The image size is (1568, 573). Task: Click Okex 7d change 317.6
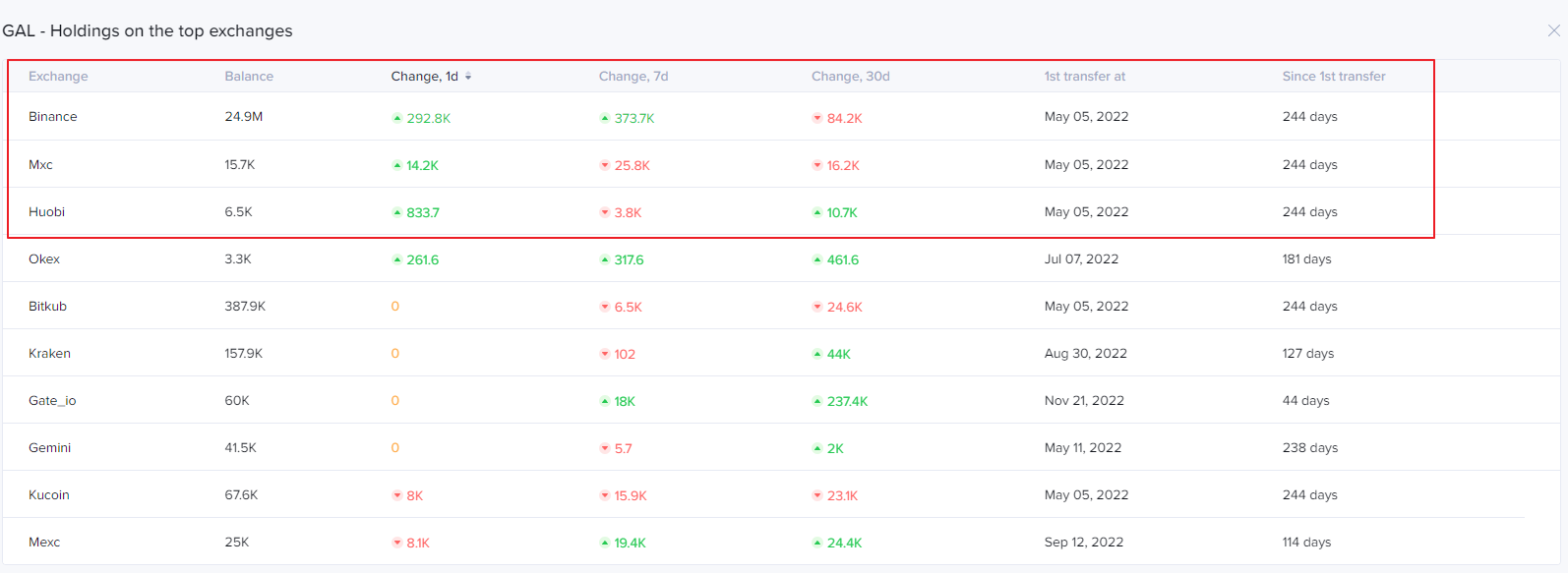(x=630, y=259)
